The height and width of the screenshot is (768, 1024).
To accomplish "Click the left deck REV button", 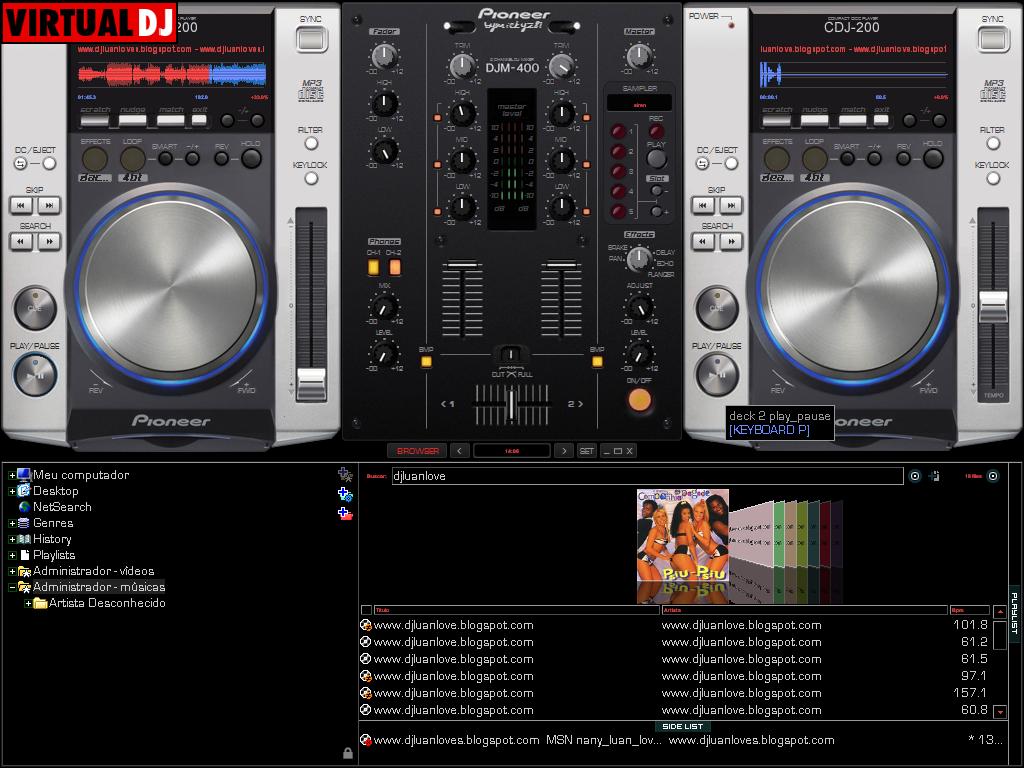I will pos(221,158).
